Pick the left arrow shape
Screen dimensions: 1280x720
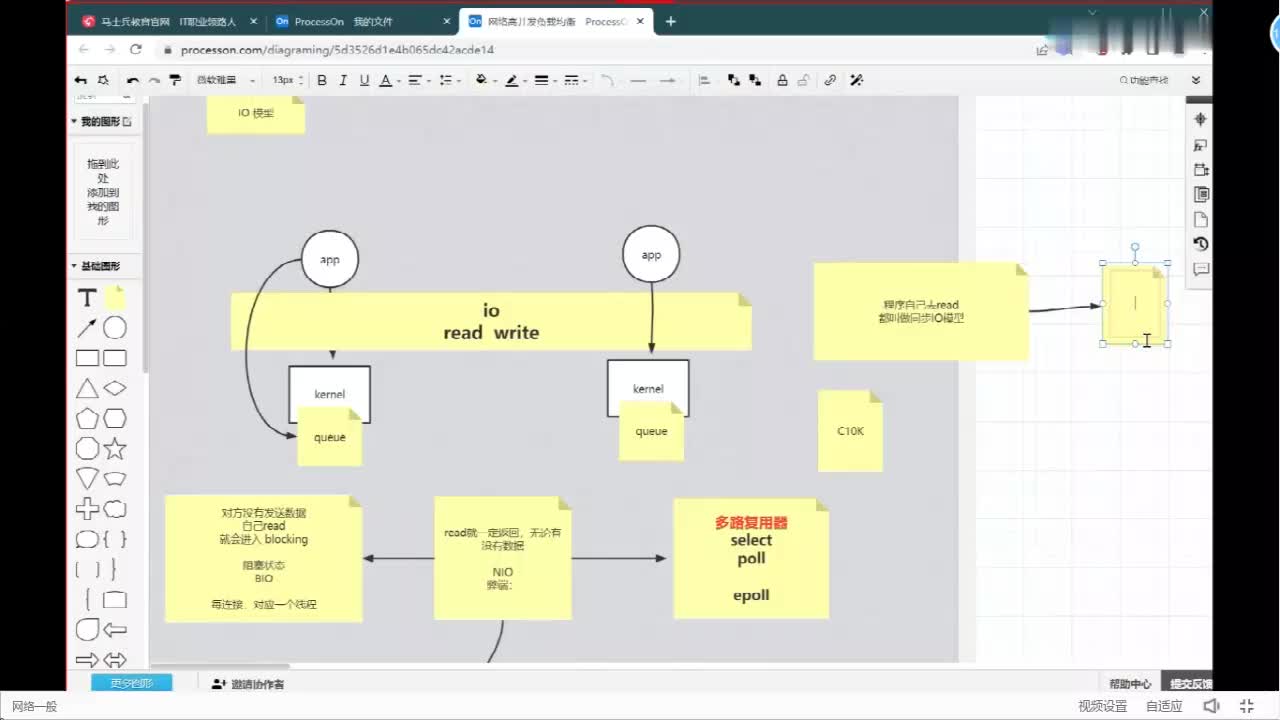115,630
